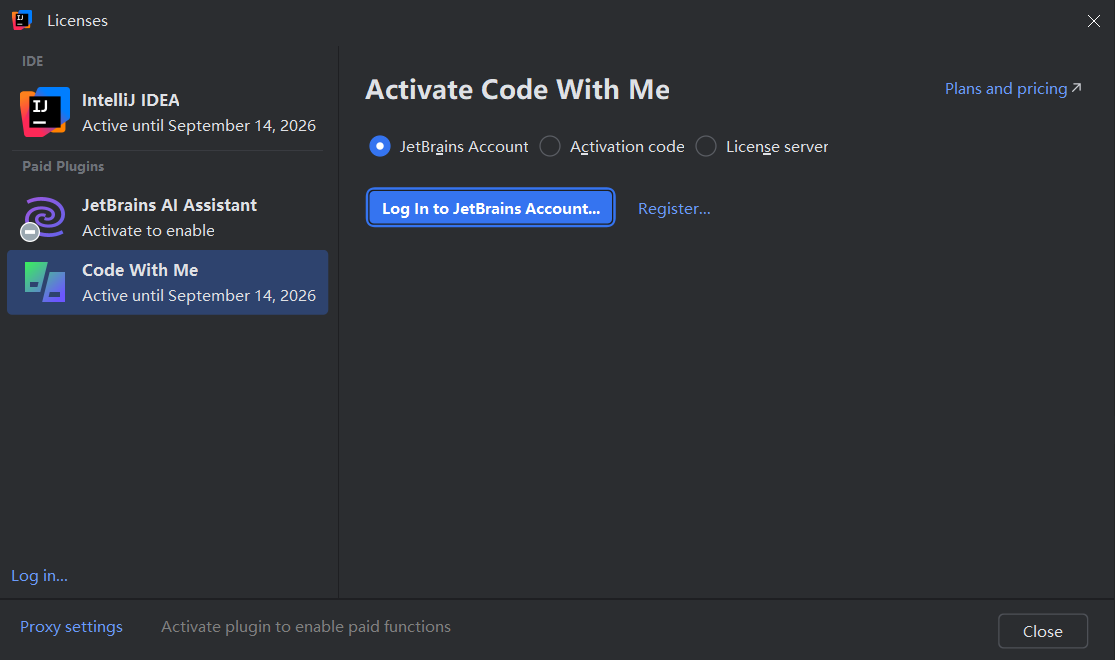Screen dimensions: 1115x660
Task: Click Log In to JetBrains Account button
Action: click(x=491, y=208)
